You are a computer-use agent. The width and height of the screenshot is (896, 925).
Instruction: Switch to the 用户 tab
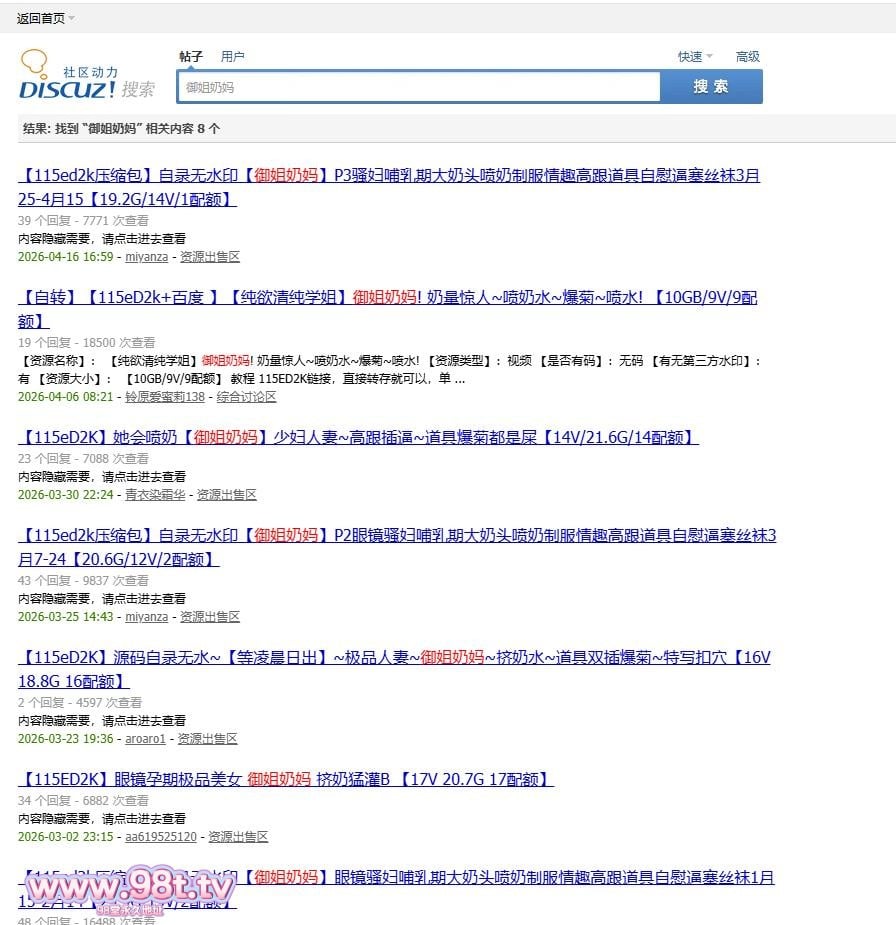coord(233,57)
